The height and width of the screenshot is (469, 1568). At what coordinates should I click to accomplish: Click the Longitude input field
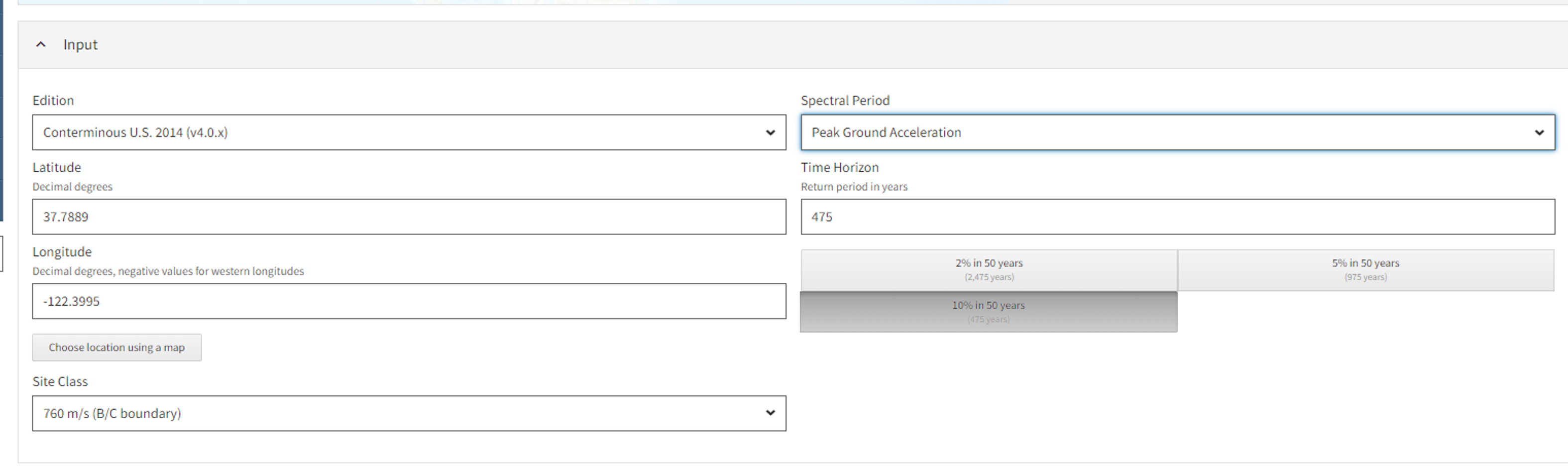(x=408, y=300)
